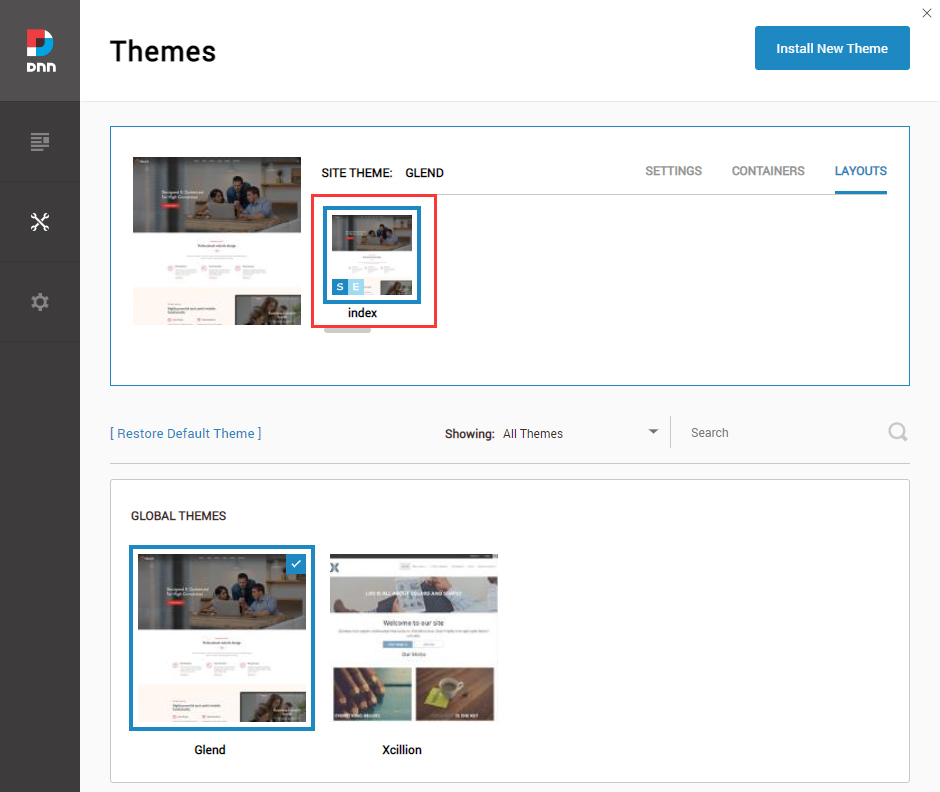Click the checkmark badge on Glend theme
Viewport: 940px width, 792px height.
[296, 564]
